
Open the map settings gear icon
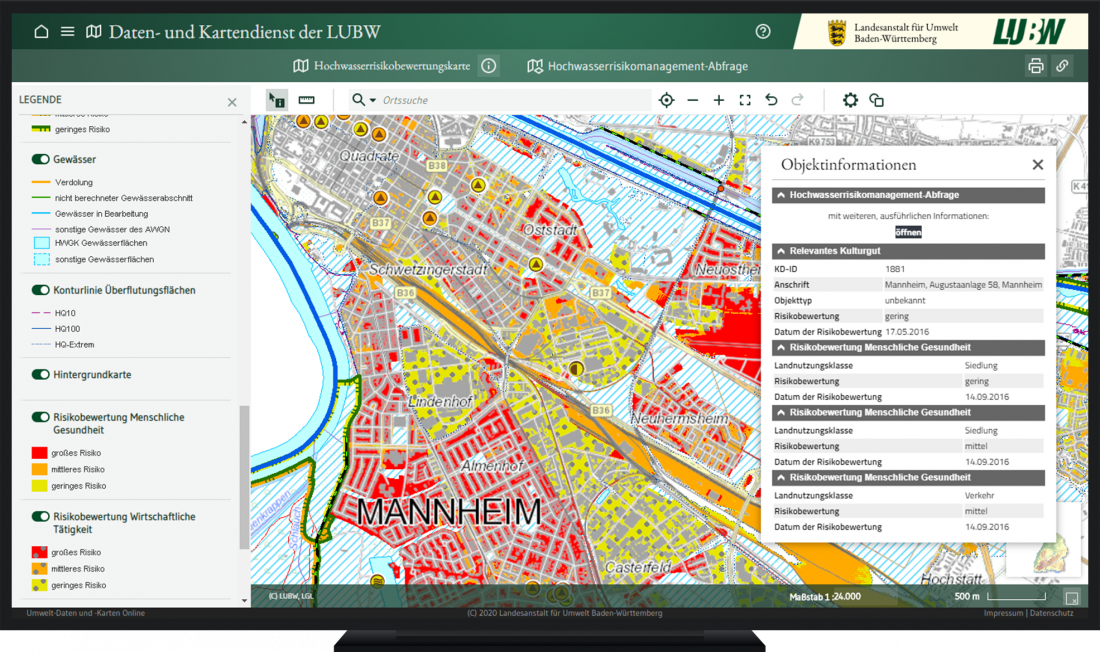[x=849, y=100]
